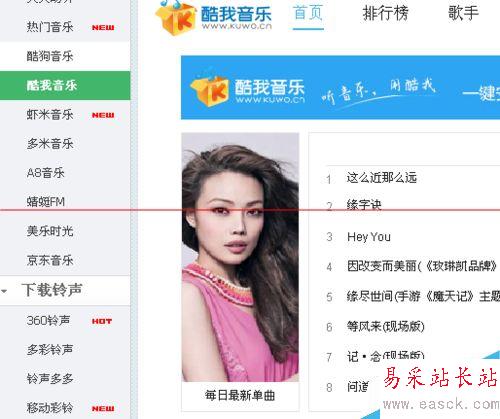Click the 每日最新单曲 cover photo
This screenshot has height=419, width=500.
tap(240, 257)
